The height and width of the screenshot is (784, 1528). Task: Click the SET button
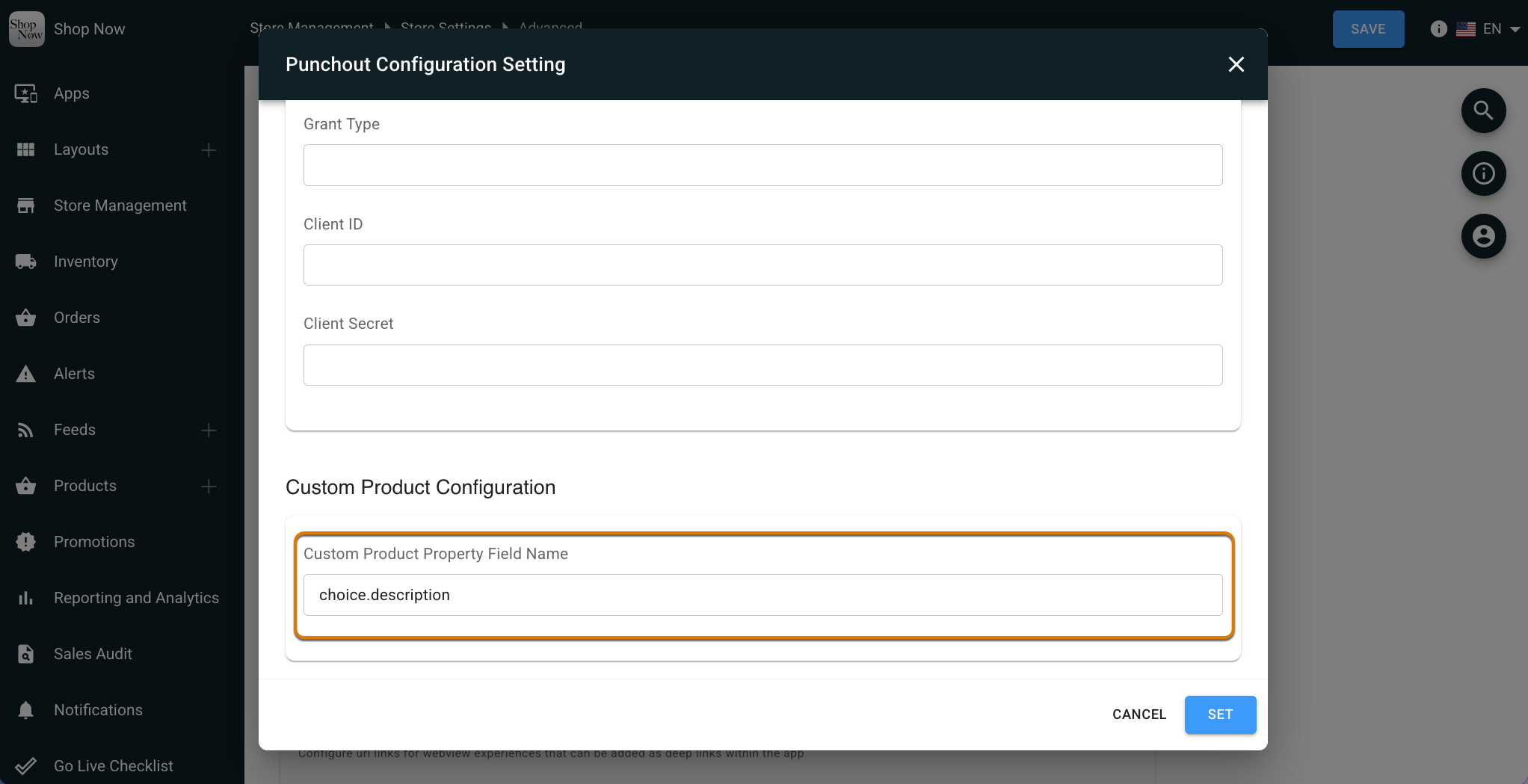1221,714
